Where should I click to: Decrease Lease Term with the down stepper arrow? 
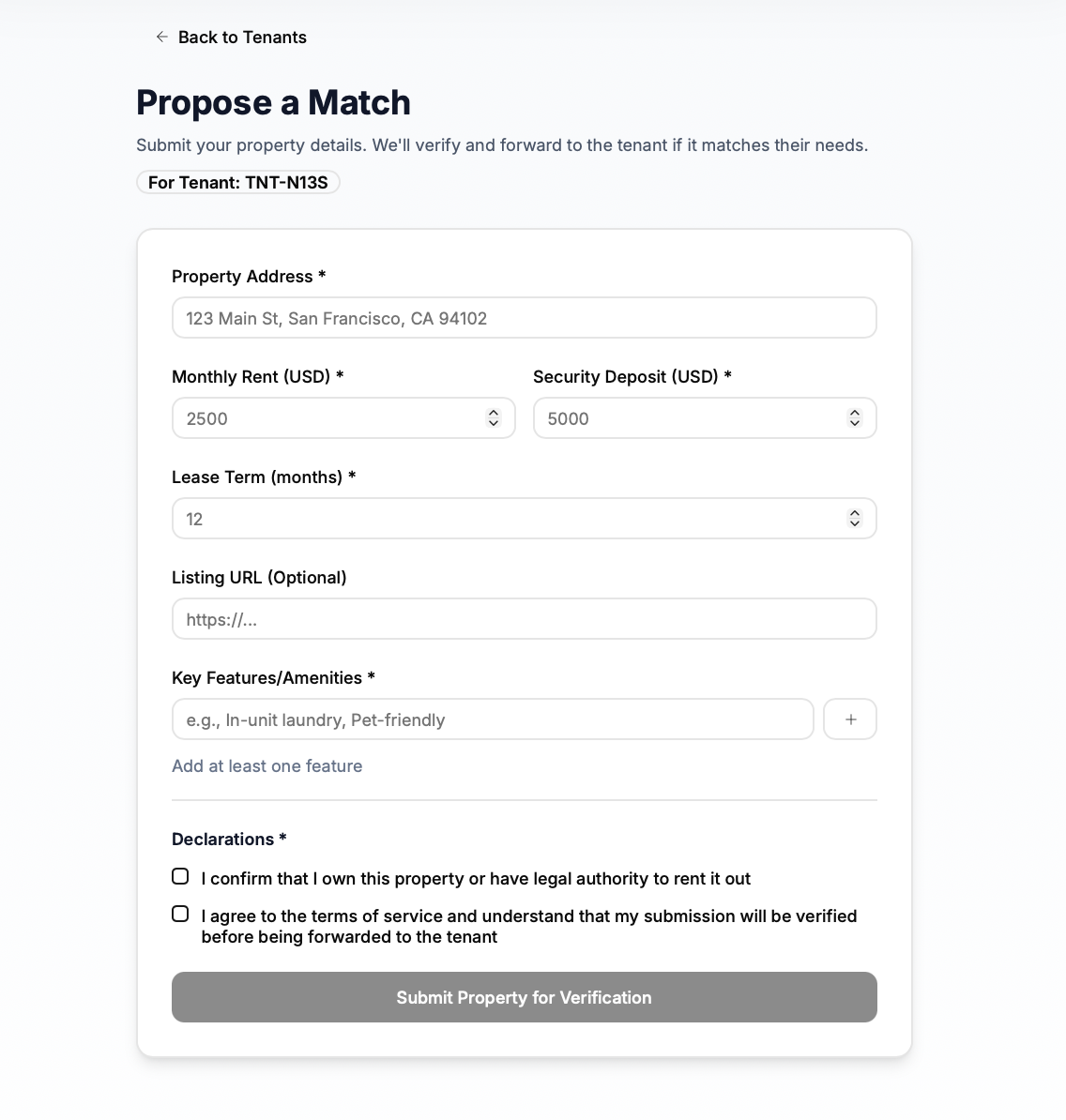coord(855,523)
